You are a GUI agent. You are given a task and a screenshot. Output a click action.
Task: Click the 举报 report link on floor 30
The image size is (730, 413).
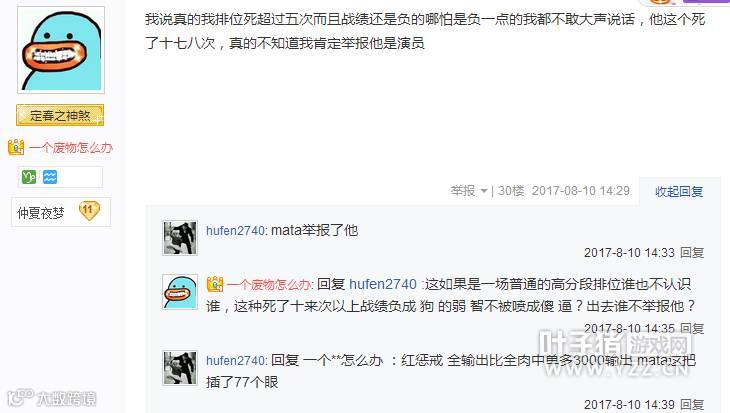[463, 191]
